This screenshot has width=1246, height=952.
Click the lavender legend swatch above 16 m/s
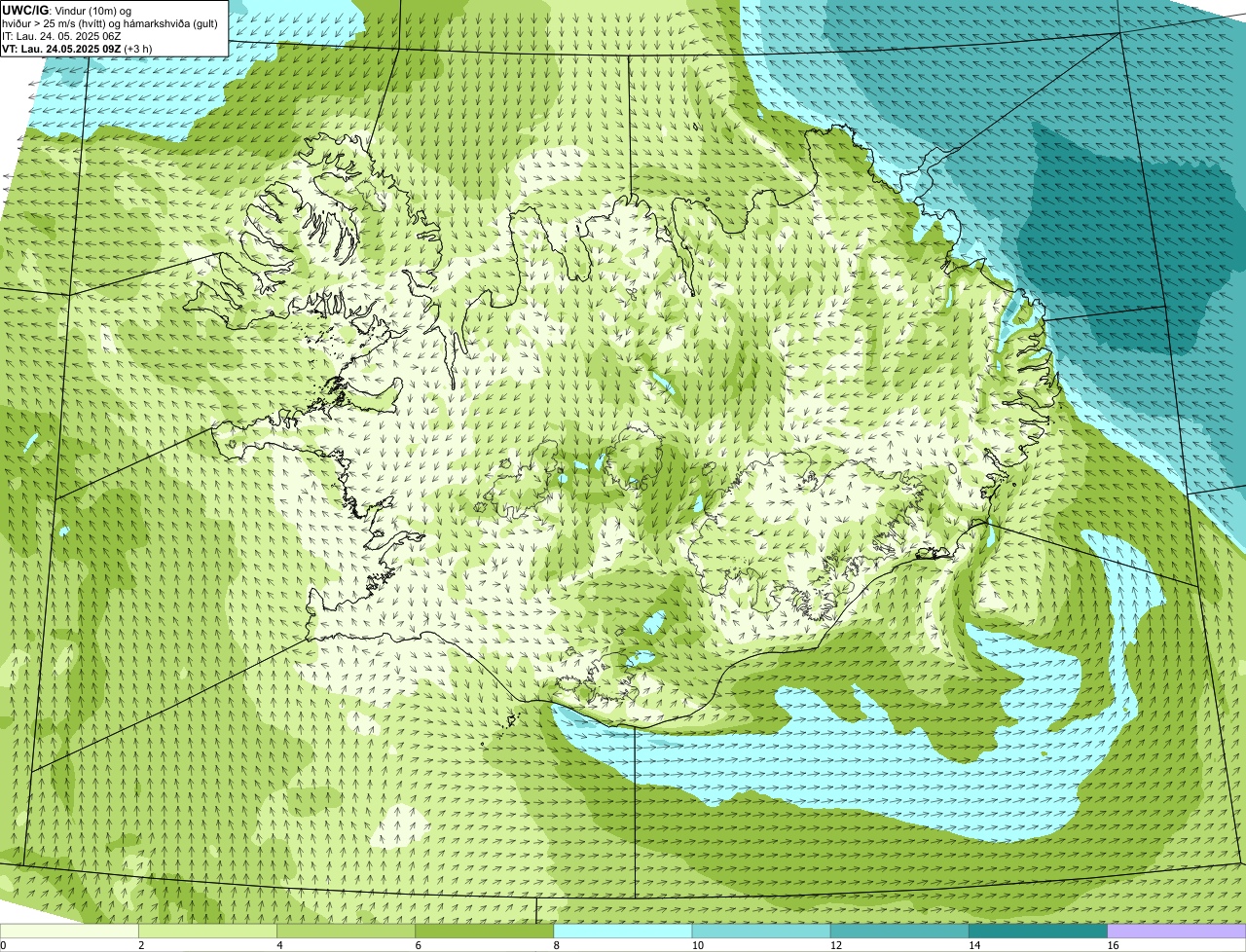point(1177,932)
